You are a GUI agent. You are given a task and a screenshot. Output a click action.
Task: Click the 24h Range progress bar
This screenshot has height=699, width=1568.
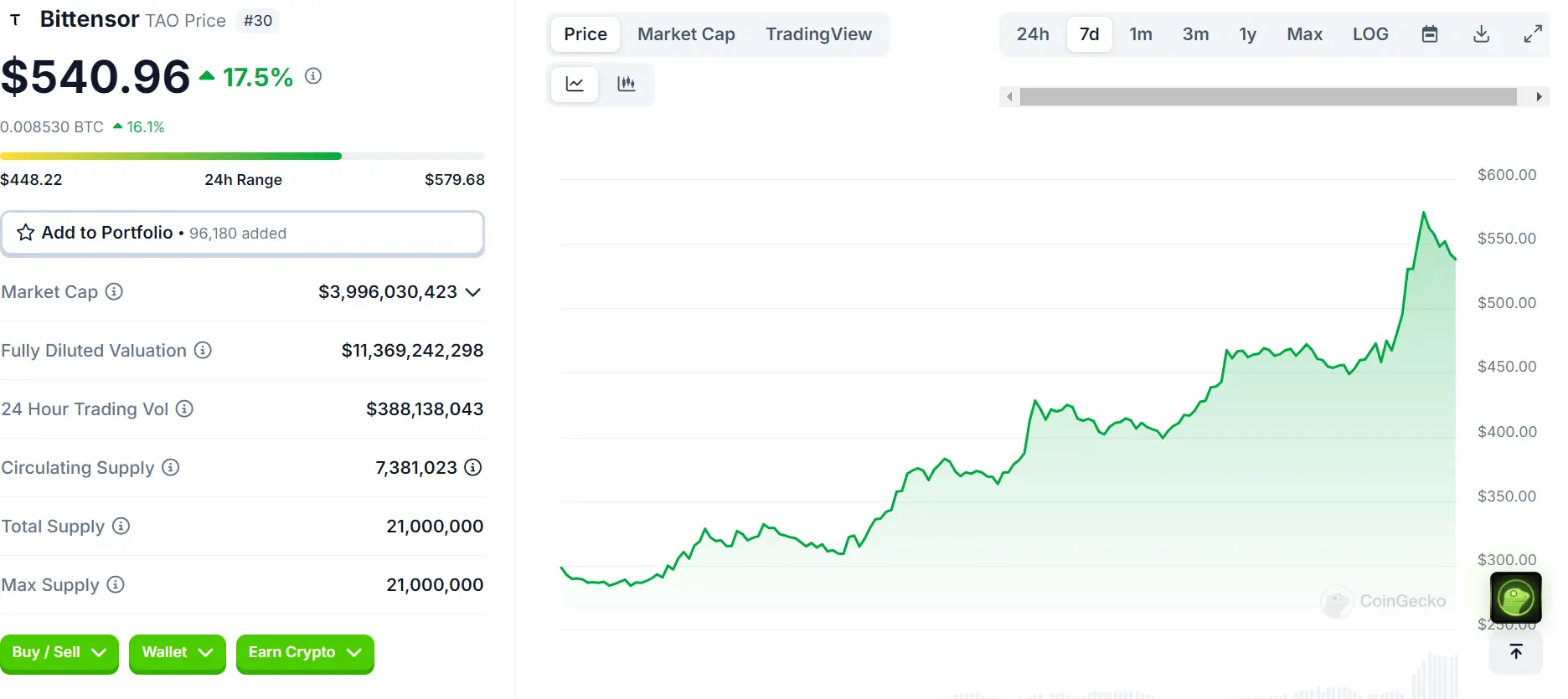(x=242, y=156)
